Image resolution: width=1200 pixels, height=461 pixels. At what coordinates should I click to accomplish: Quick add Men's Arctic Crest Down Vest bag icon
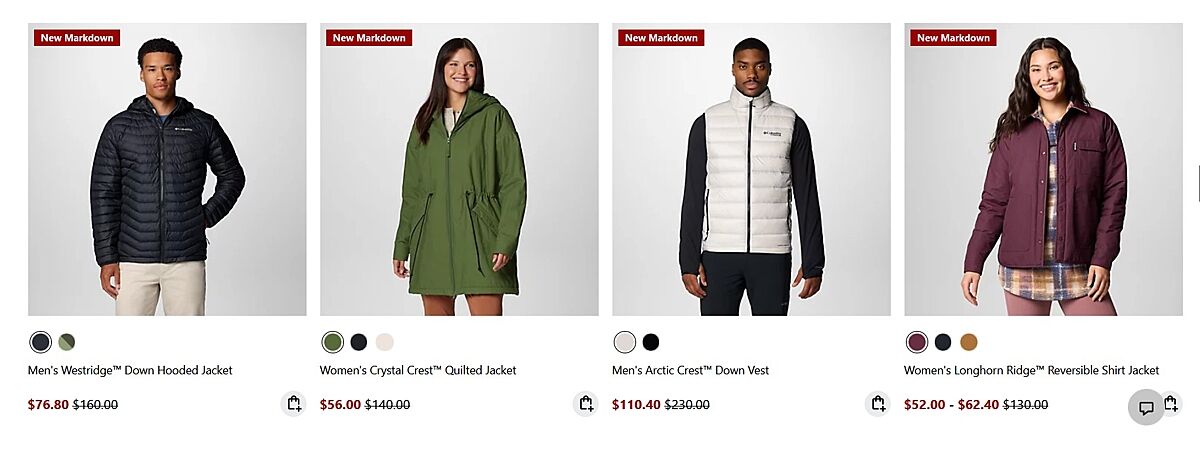[878, 404]
